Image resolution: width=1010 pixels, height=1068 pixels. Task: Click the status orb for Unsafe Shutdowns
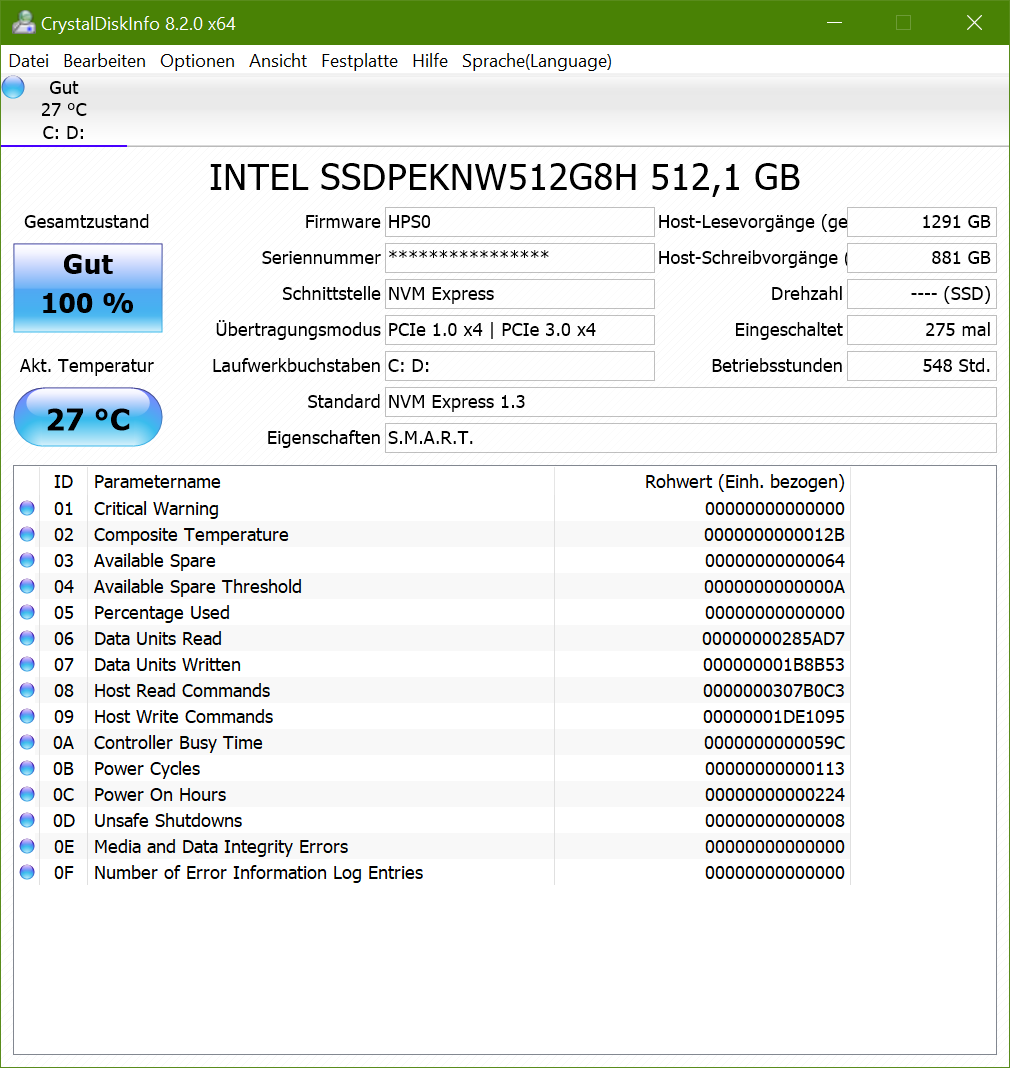(27, 820)
